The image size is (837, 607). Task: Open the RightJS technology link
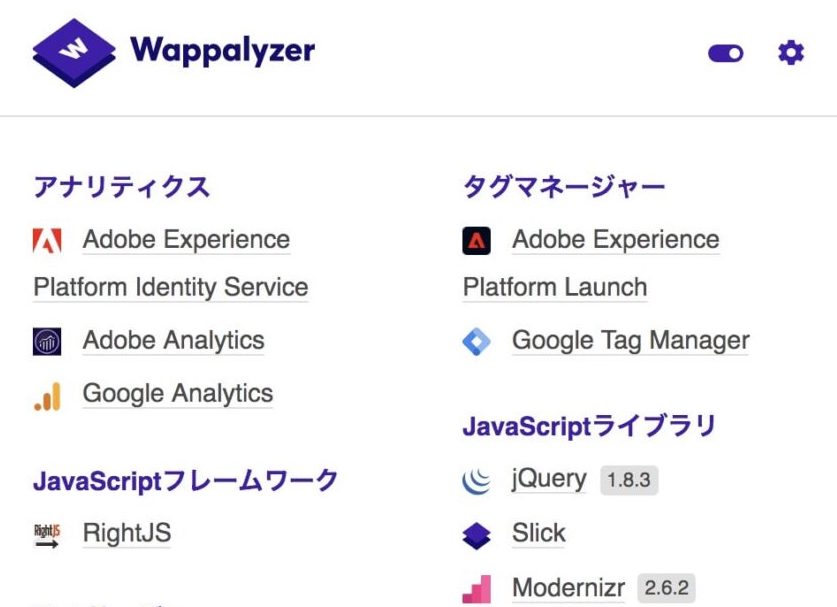[127, 533]
